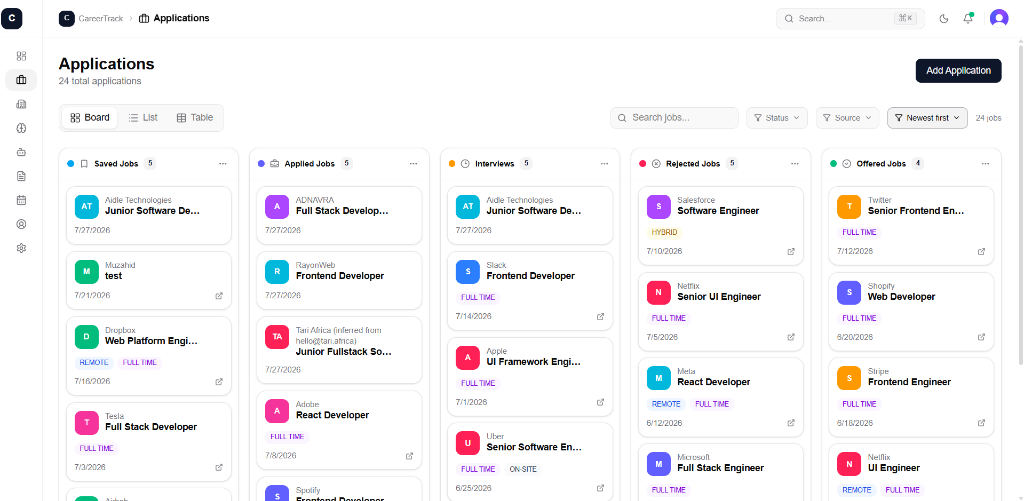Open the calendar icon in sidebar
1024x501 pixels.
(x=21, y=200)
